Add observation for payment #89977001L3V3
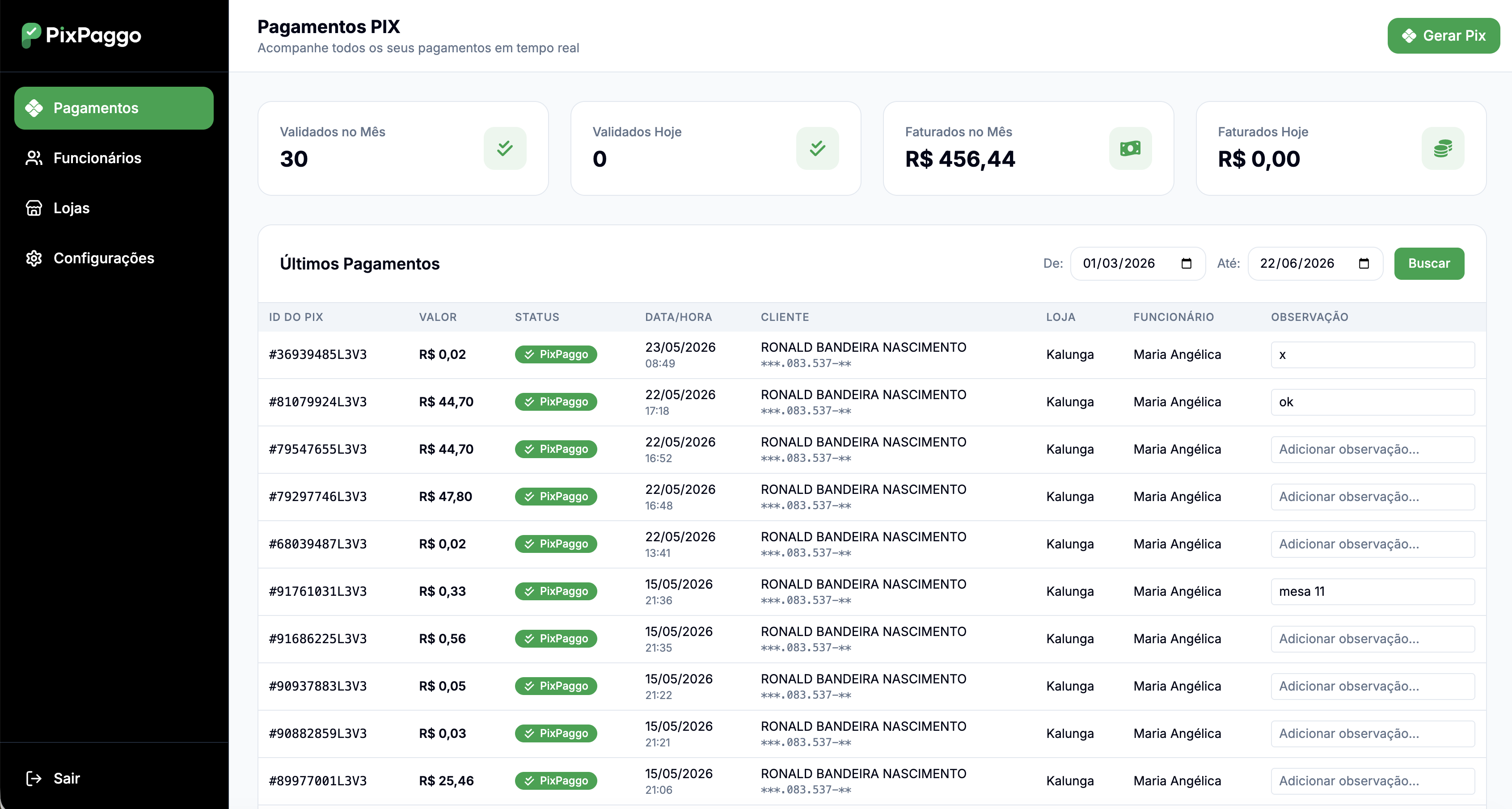1512x809 pixels. pos(1373,781)
